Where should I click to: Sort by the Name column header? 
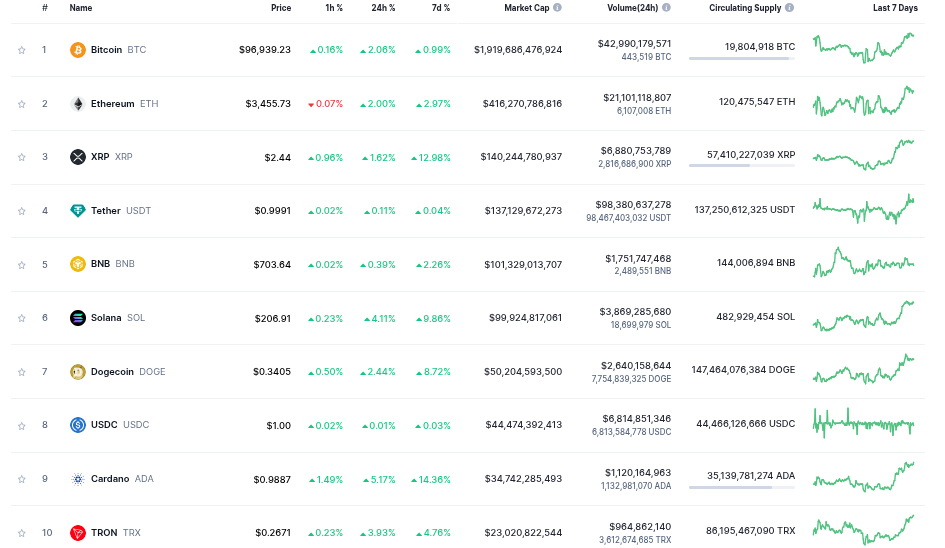click(x=81, y=8)
